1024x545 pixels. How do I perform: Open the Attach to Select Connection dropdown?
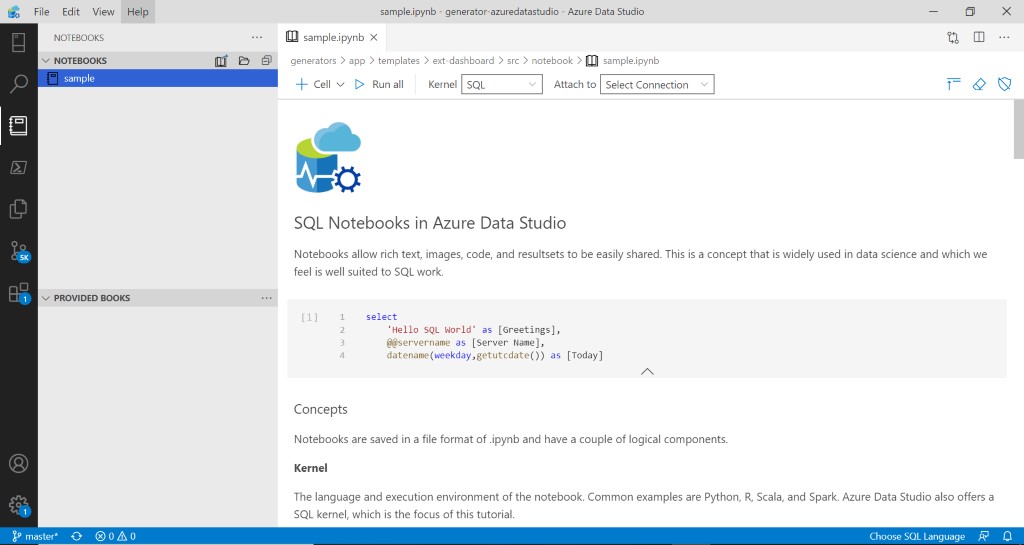[657, 84]
